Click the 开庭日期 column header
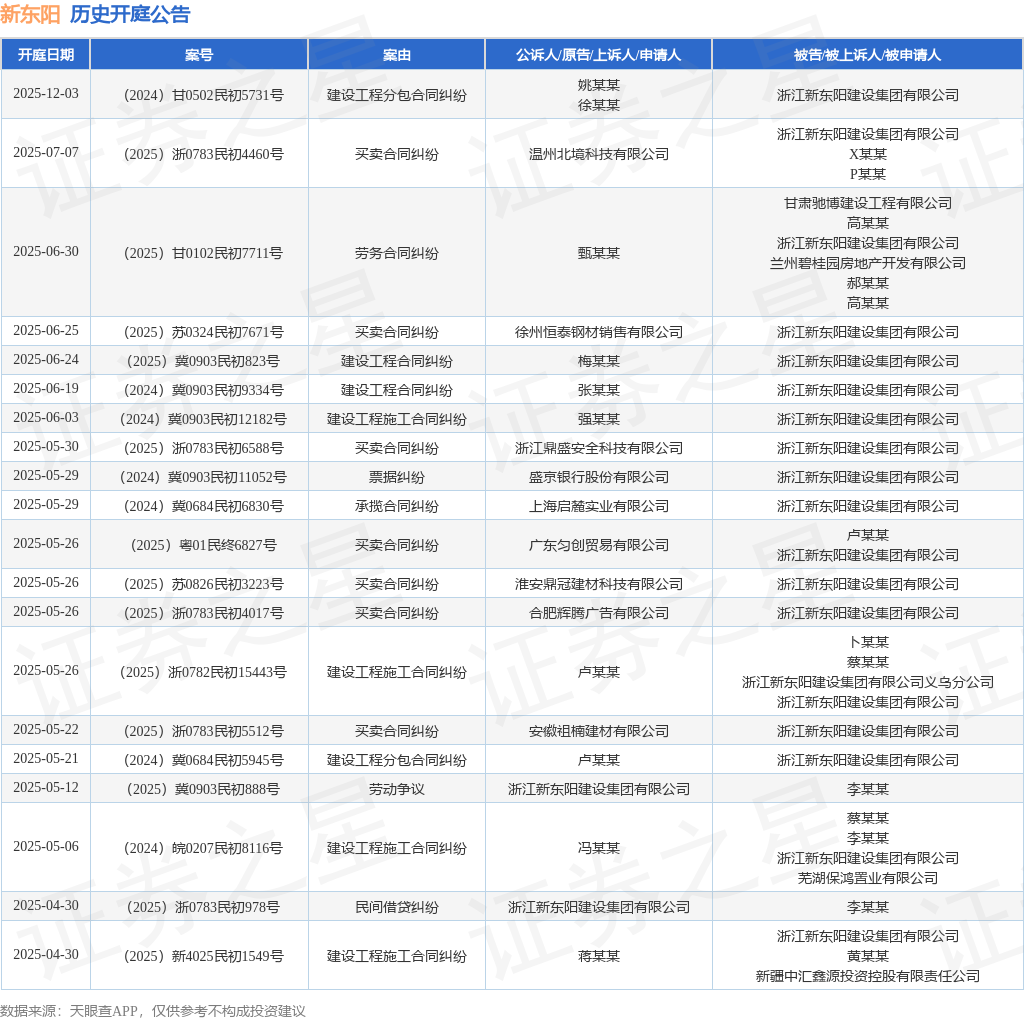1024x1020 pixels. coord(46,55)
